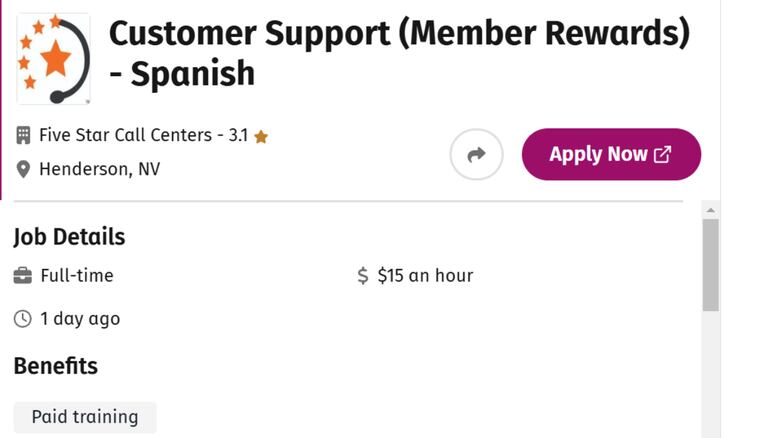Click the Job Details heading
The width and height of the screenshot is (773, 438).
click(x=70, y=237)
